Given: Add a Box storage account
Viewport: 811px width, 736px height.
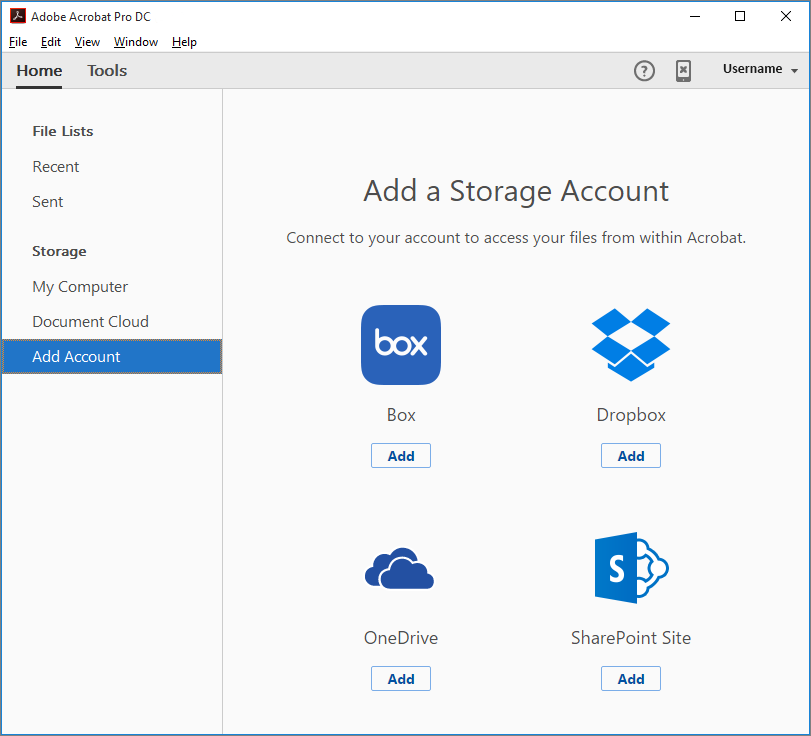Looking at the screenshot, I should 401,456.
